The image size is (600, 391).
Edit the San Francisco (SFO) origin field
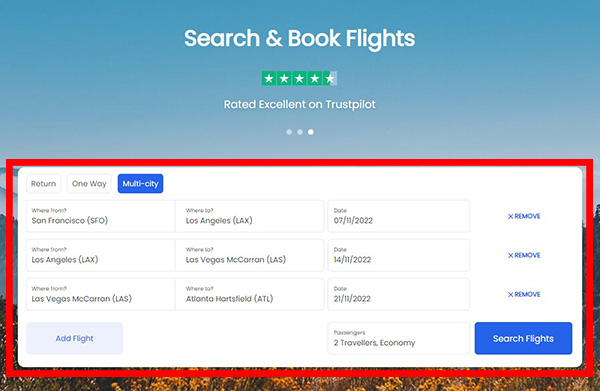pyautogui.click(x=101, y=216)
